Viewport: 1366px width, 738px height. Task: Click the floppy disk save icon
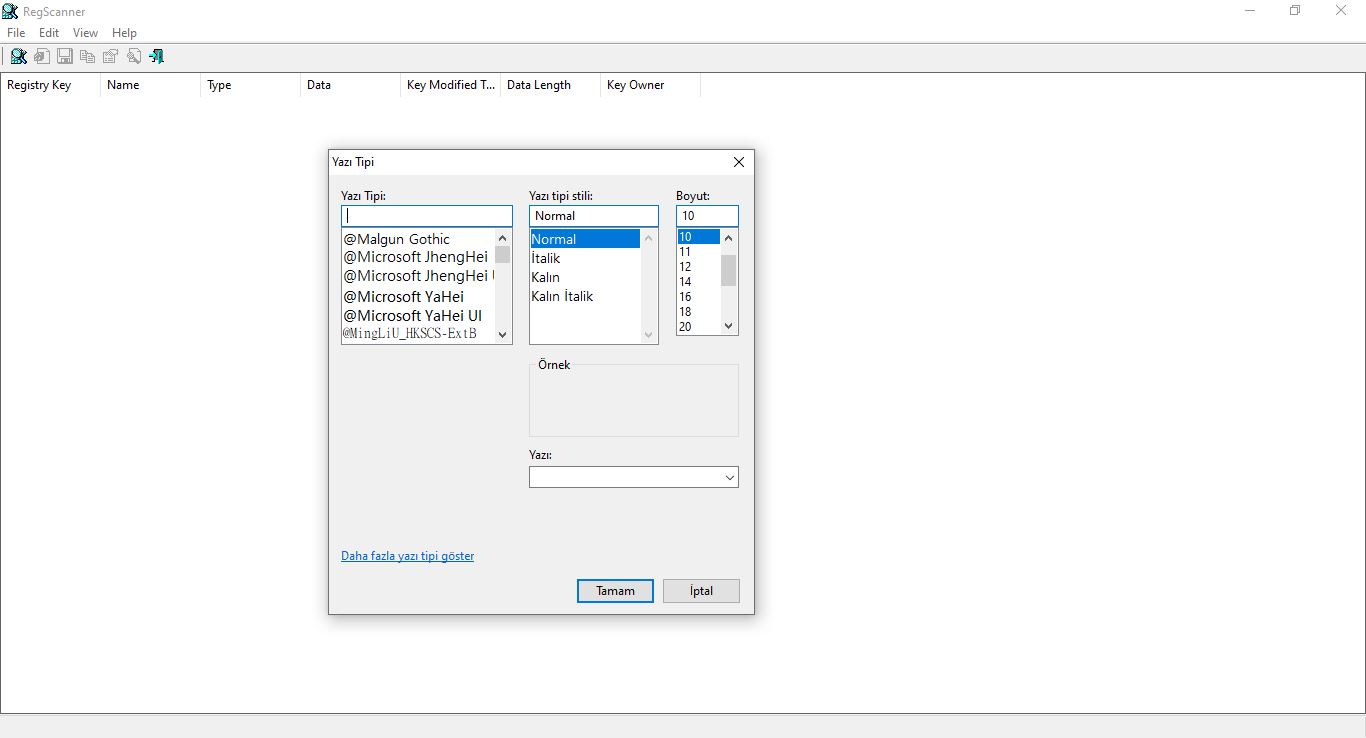tap(65, 56)
